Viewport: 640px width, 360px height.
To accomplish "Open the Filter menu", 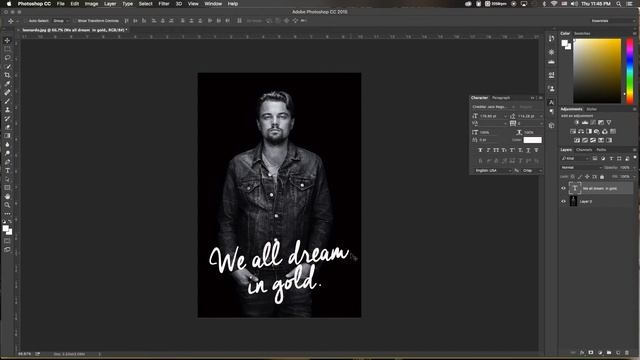I will click(164, 4).
